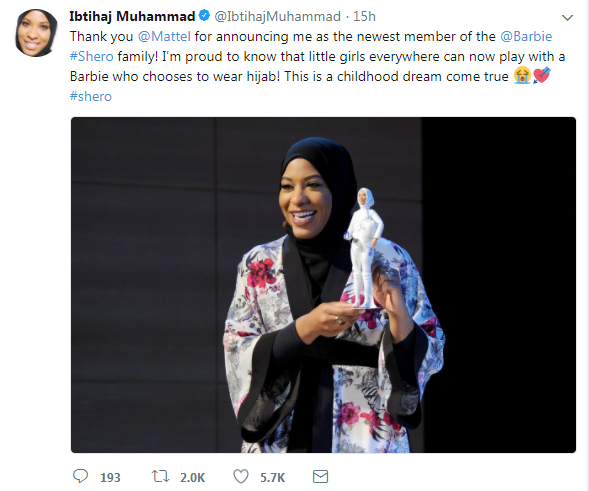This screenshot has height=491, width=589.
Task: Send tweet via direct message envelope icon
Action: [x=320, y=476]
